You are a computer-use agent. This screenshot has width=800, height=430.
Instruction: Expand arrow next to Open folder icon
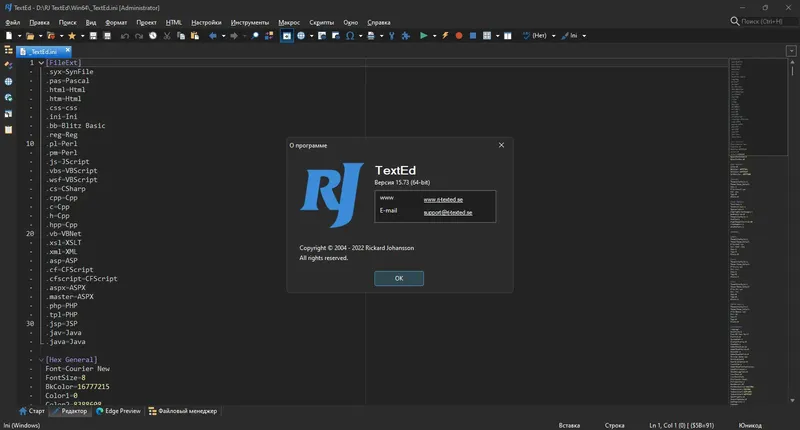(x=40, y=36)
